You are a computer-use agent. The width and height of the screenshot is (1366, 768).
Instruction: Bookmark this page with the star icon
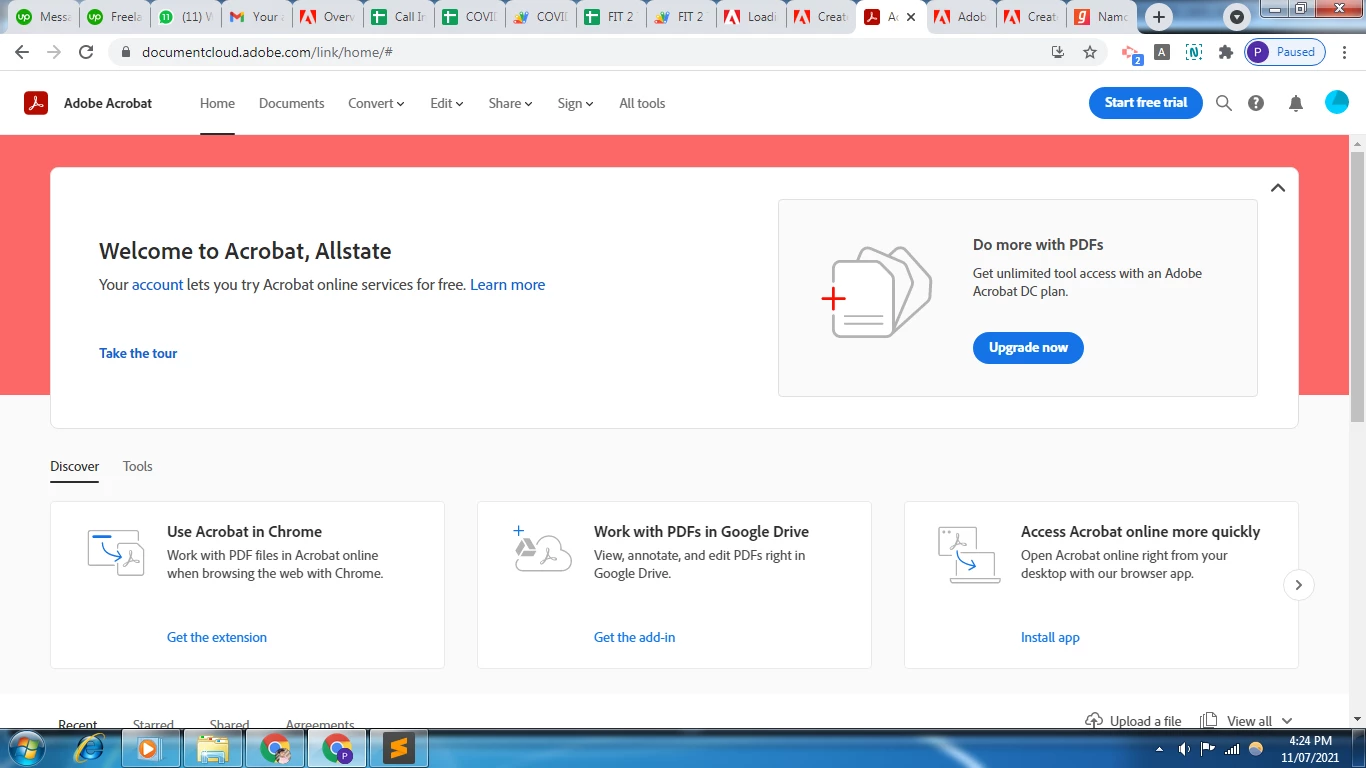point(1090,52)
